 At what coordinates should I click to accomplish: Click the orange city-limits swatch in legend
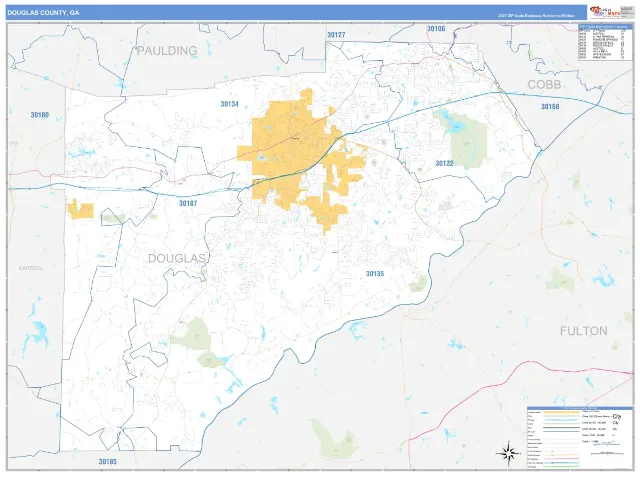560,412
